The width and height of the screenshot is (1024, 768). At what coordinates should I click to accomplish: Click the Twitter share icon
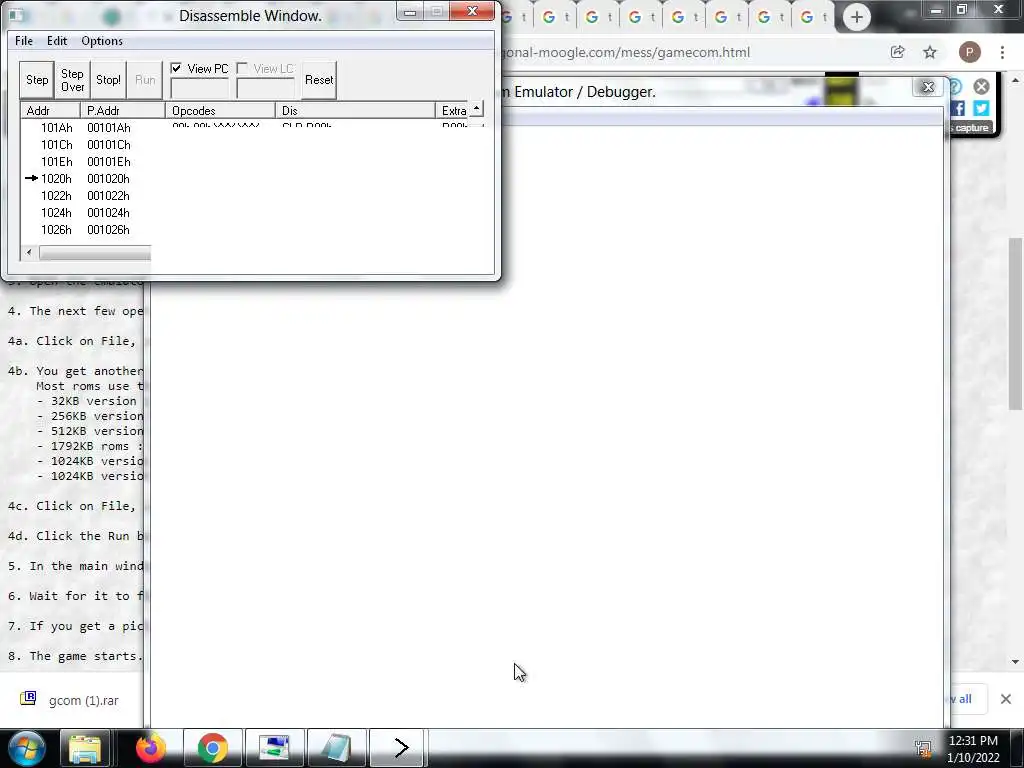(x=981, y=108)
